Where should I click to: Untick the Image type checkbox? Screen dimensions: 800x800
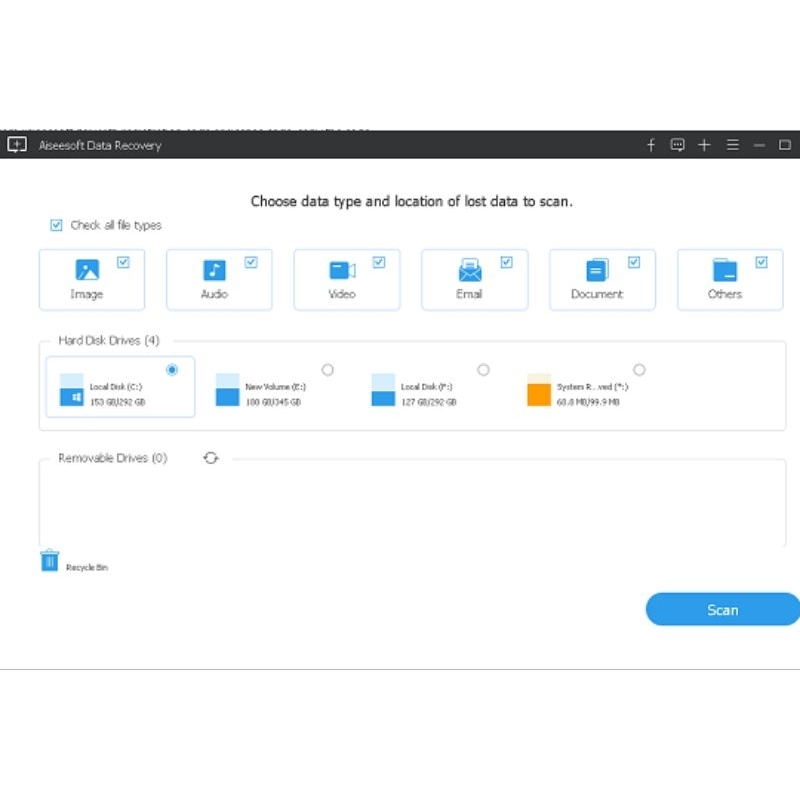tap(123, 262)
